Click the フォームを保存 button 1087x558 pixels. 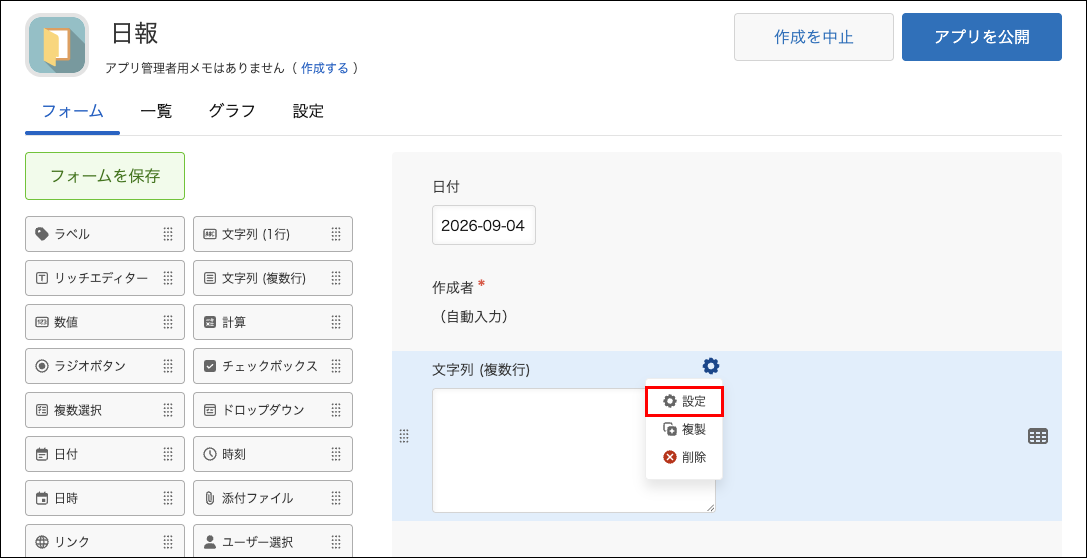point(105,176)
